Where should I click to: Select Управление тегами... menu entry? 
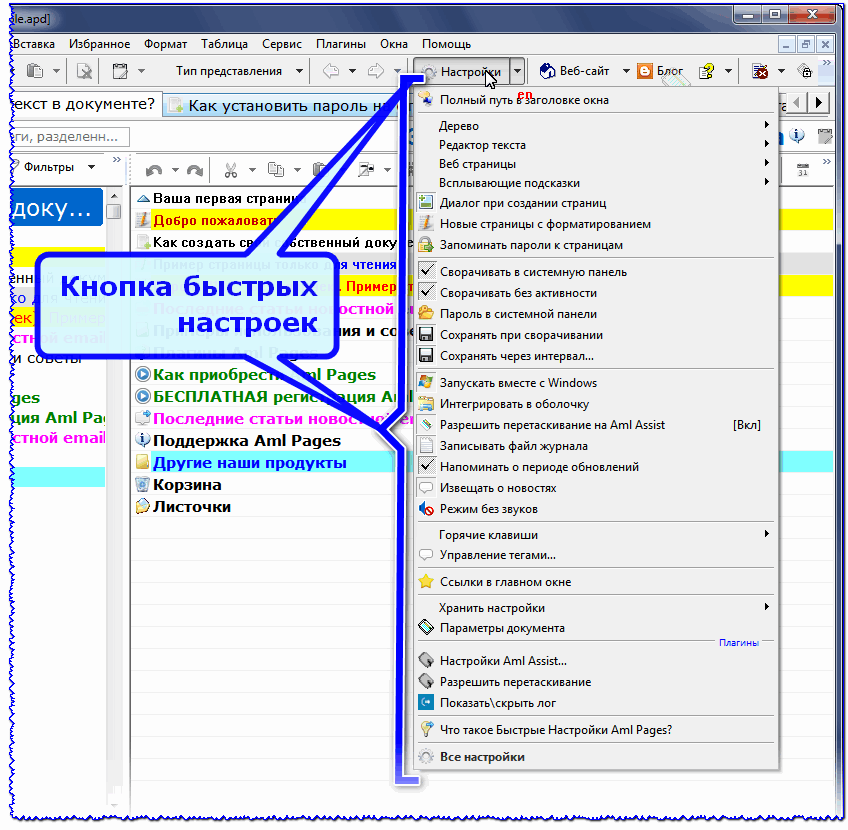[x=596, y=555]
